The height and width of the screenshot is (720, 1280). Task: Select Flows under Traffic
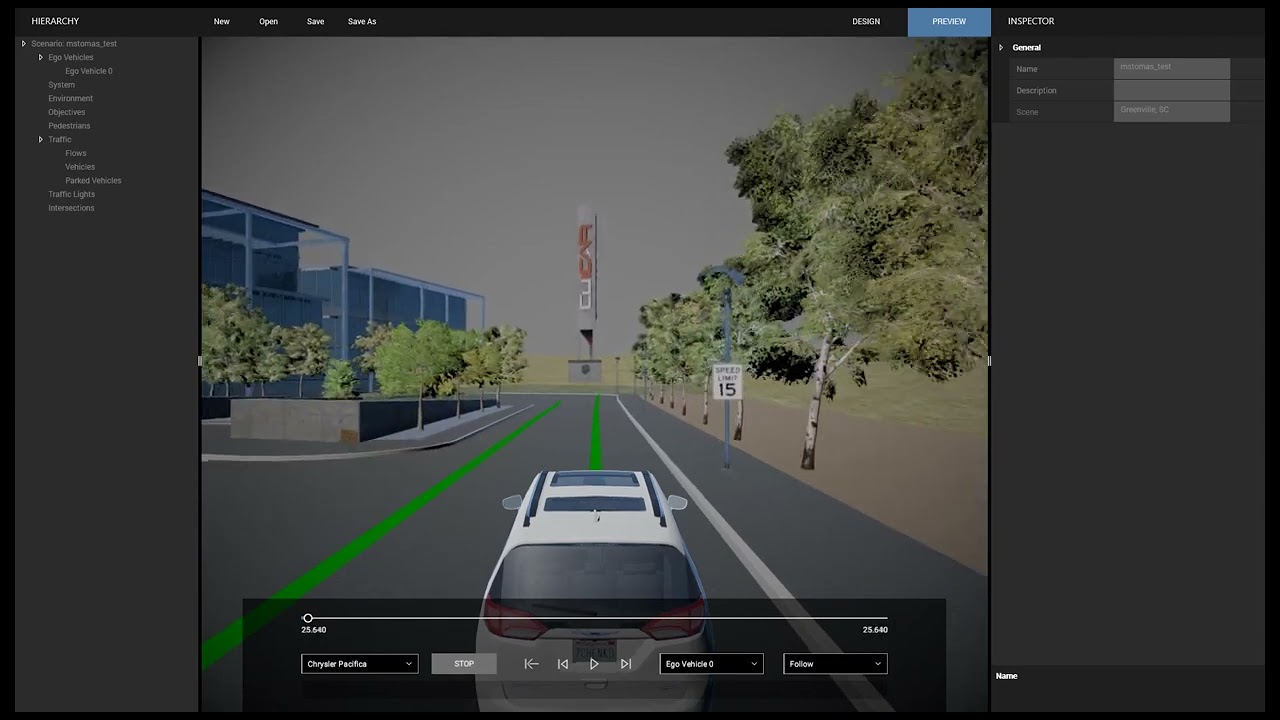(x=76, y=153)
